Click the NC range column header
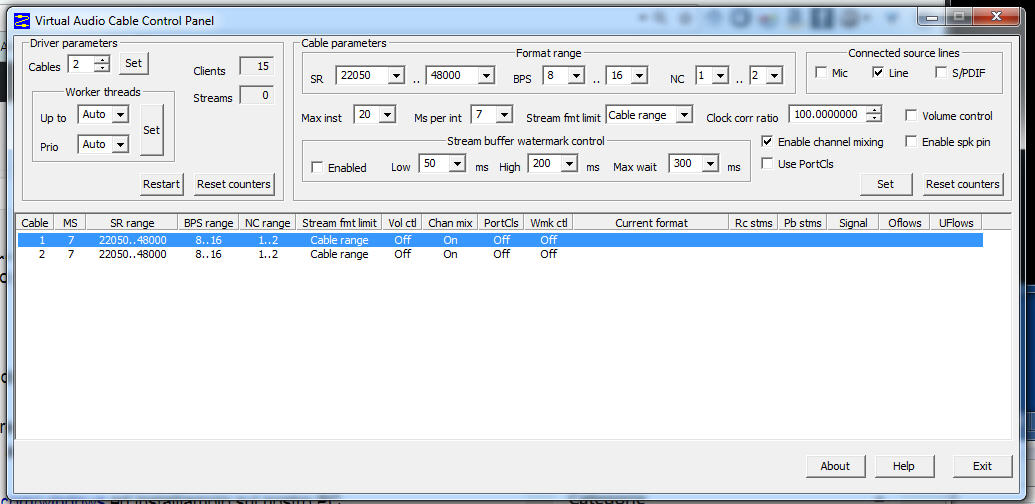 coord(267,223)
